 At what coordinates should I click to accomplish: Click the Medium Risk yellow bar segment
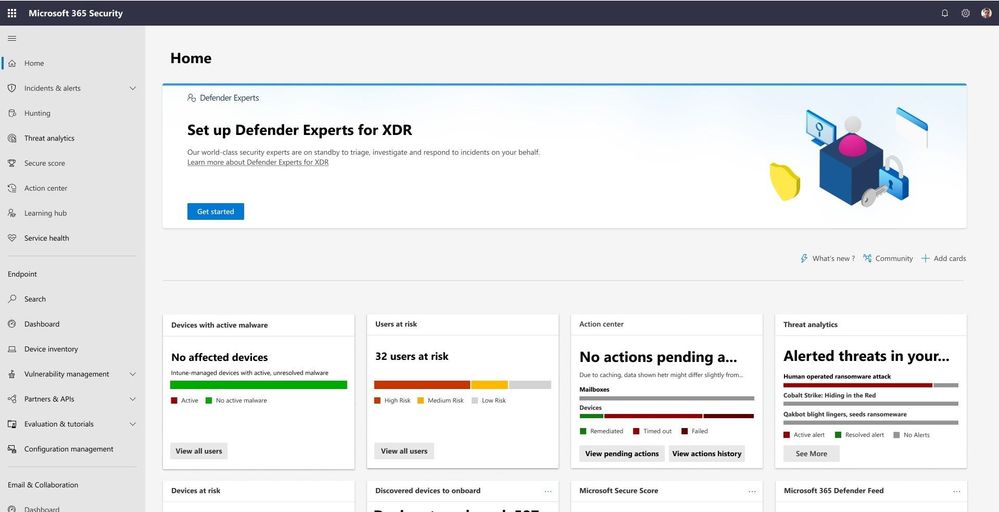click(489, 385)
